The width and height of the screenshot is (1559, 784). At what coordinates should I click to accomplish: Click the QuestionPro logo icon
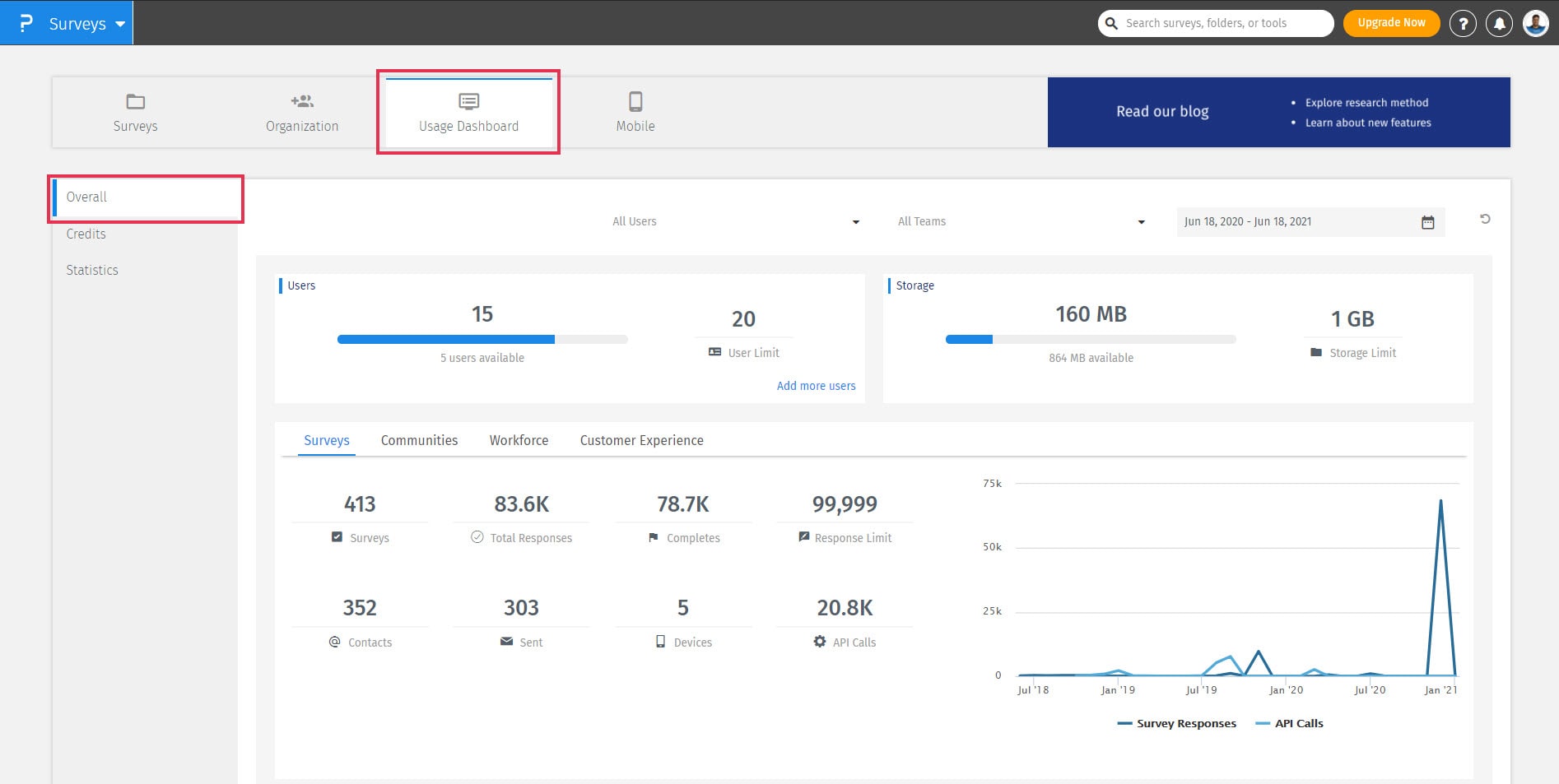pyautogui.click(x=26, y=23)
